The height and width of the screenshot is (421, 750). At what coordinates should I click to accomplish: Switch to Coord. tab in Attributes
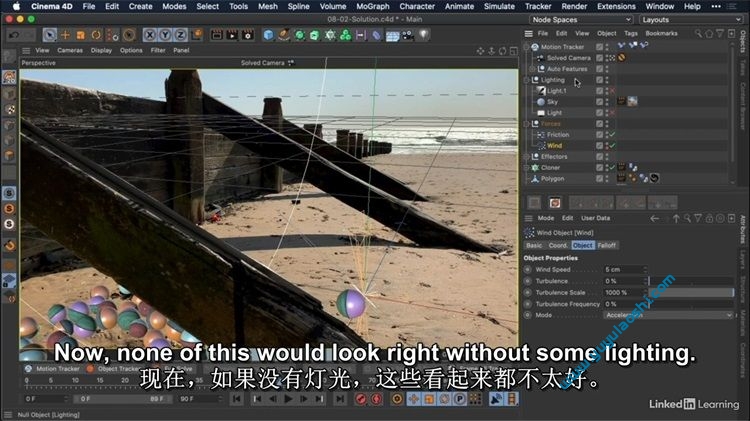pyautogui.click(x=558, y=245)
